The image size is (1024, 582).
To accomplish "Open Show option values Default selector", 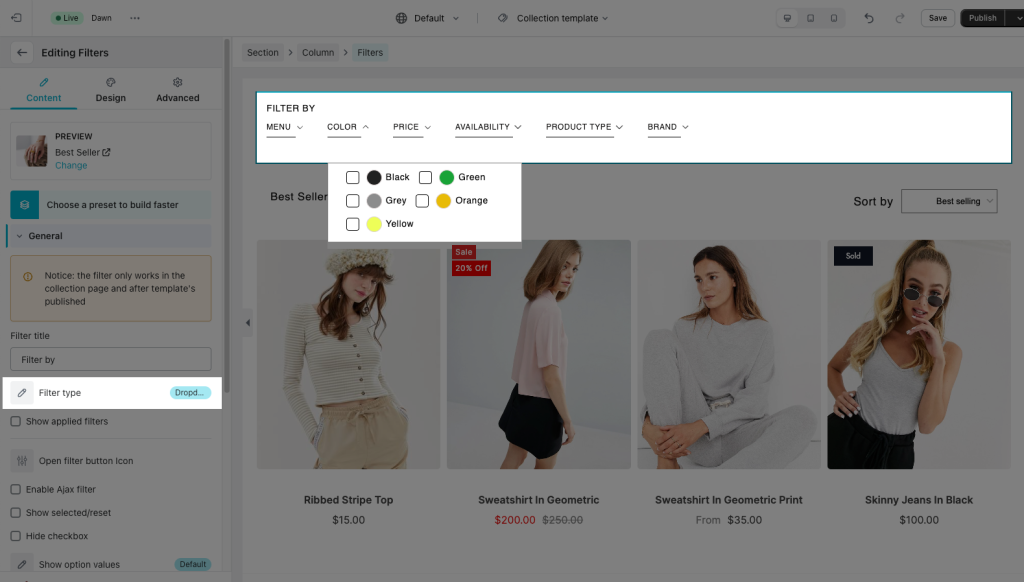I will (x=193, y=564).
